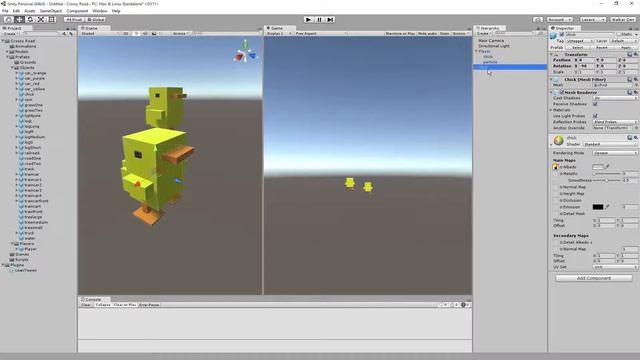Viewport: 640px width, 360px height.
Task: Open the Hierarchy panel Create dropdown
Action: click(x=484, y=33)
